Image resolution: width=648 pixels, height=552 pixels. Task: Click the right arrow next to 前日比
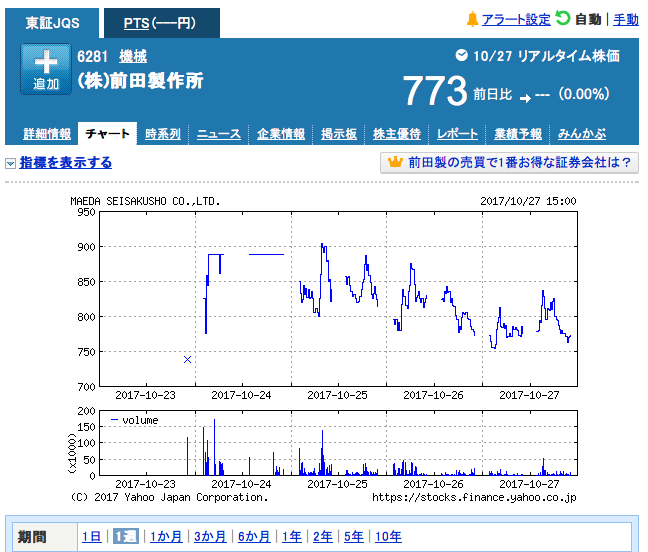(x=525, y=98)
